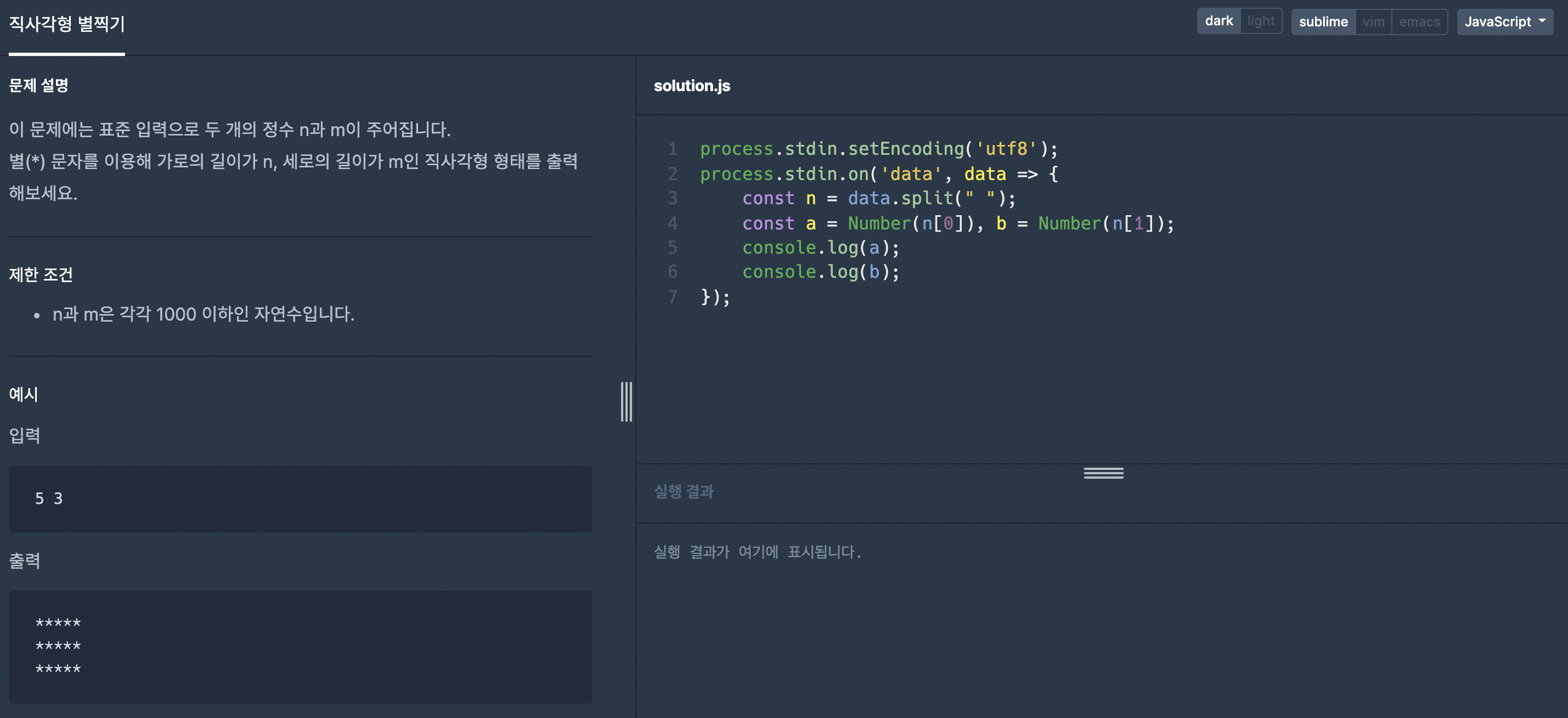
Task: Select vim keymap option
Action: tap(1373, 22)
